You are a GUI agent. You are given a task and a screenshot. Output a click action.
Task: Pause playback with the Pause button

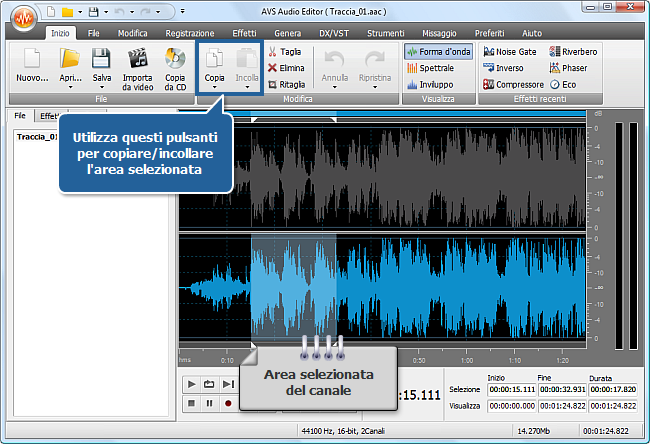click(209, 403)
